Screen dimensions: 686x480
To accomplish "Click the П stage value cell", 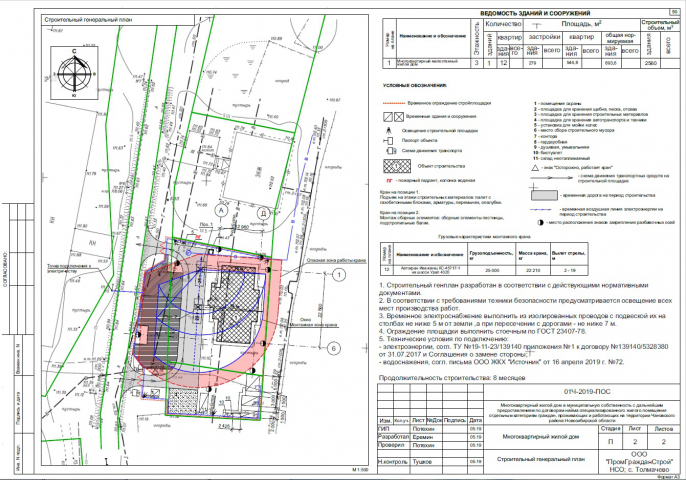I will (x=611, y=442).
